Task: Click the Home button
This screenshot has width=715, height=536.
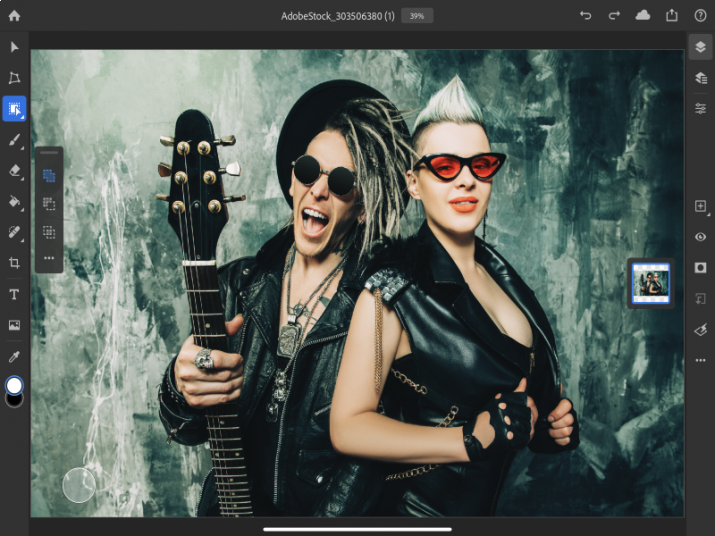Action: (x=14, y=16)
